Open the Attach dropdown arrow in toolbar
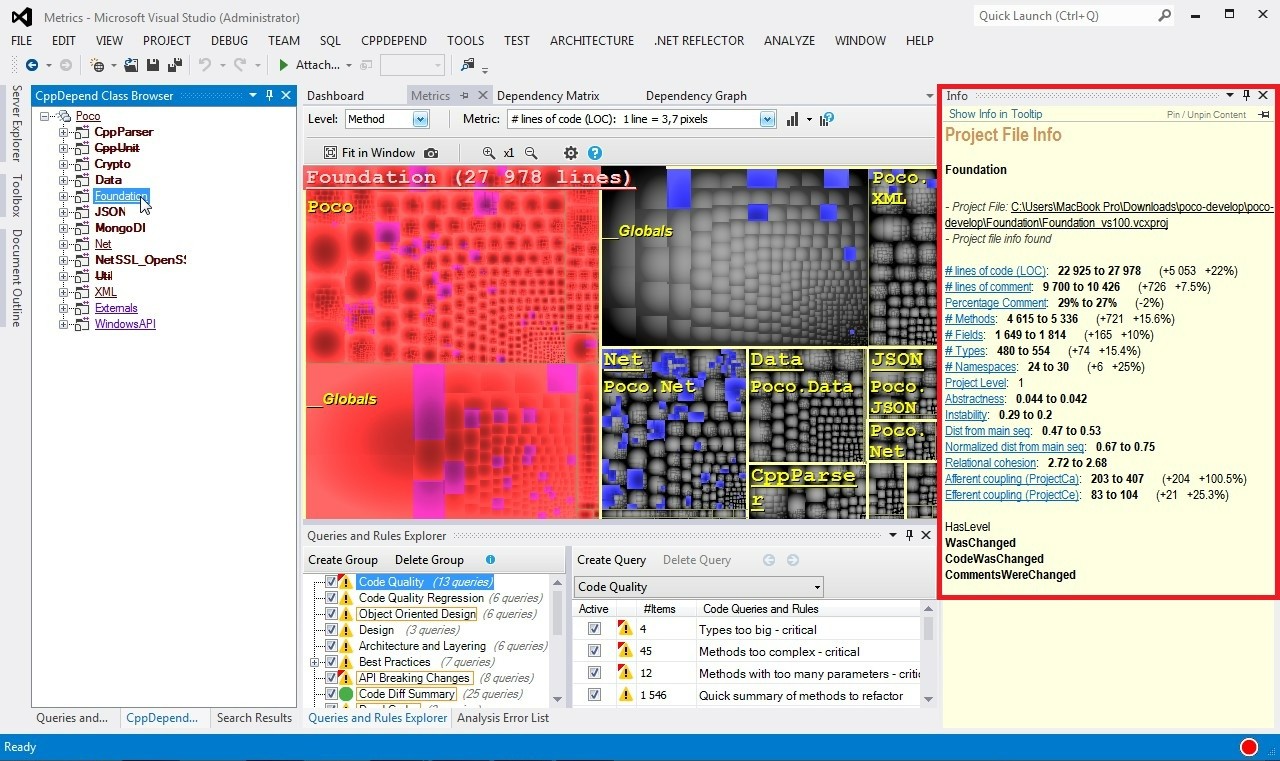This screenshot has width=1280, height=761. click(x=349, y=66)
